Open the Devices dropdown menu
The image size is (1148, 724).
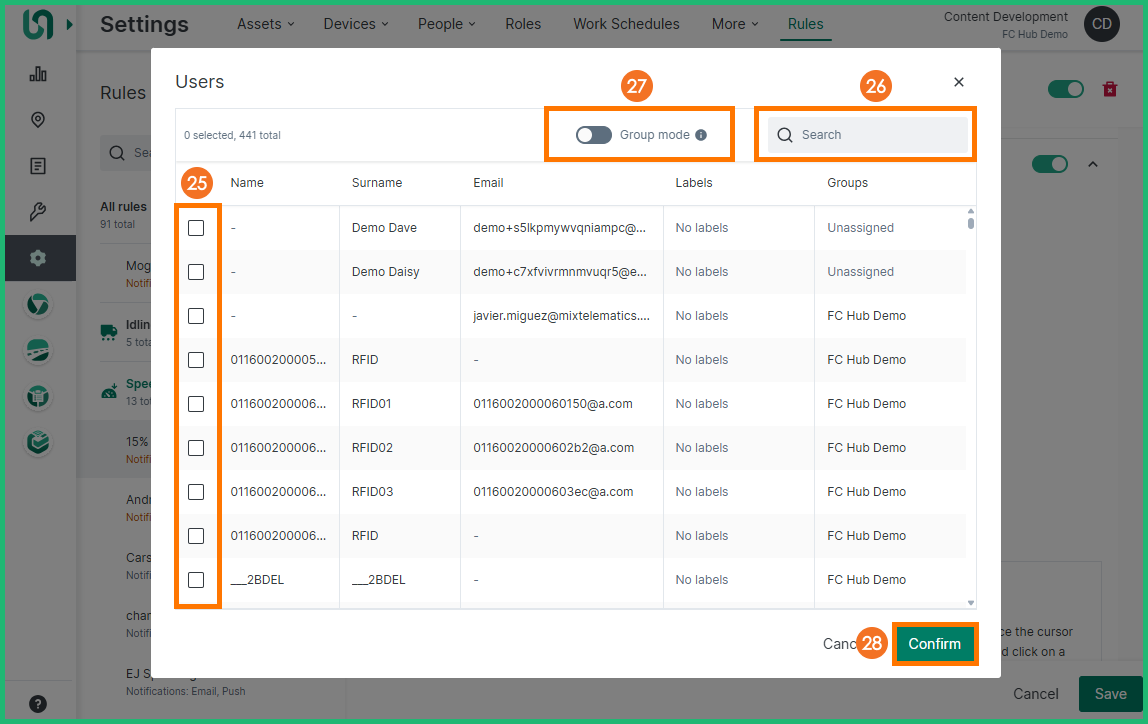tap(358, 24)
